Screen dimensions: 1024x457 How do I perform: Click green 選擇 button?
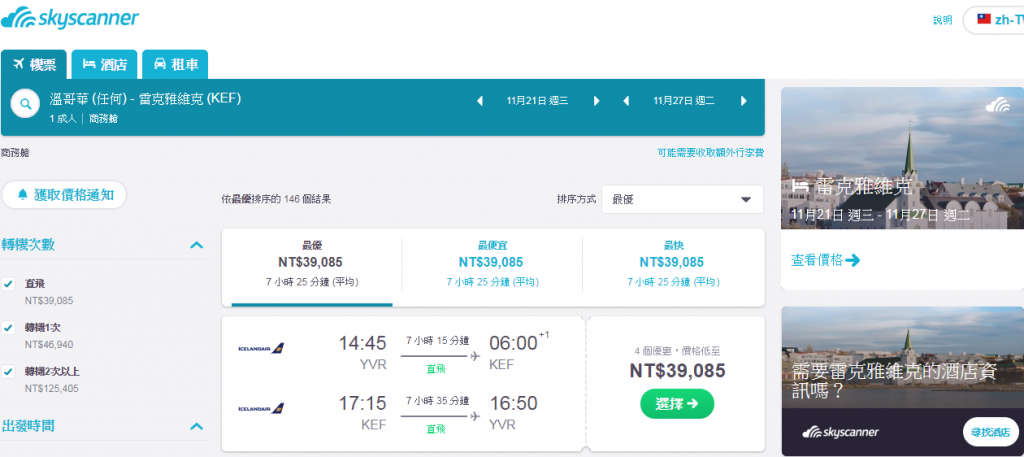(677, 403)
